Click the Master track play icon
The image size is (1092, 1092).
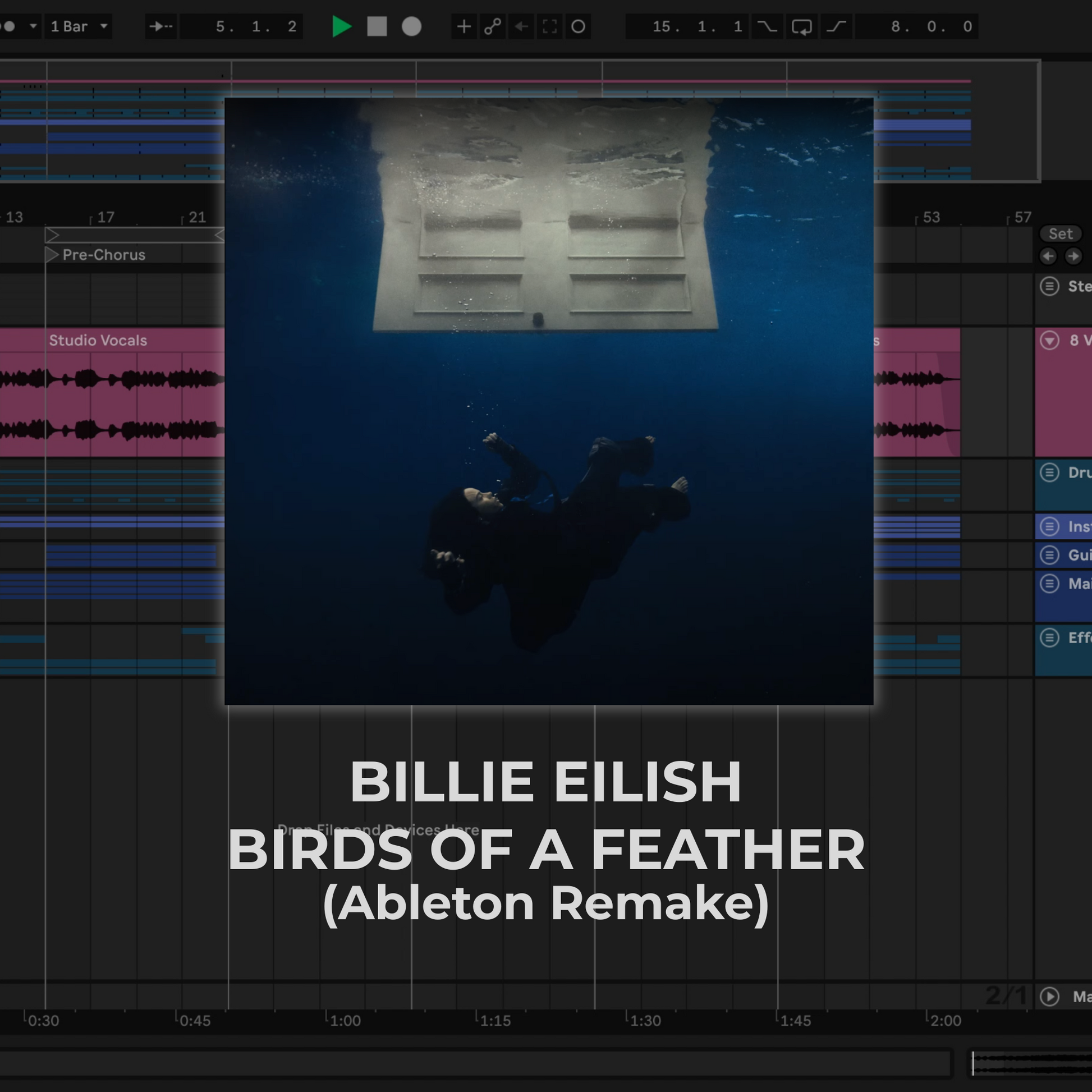click(1049, 997)
